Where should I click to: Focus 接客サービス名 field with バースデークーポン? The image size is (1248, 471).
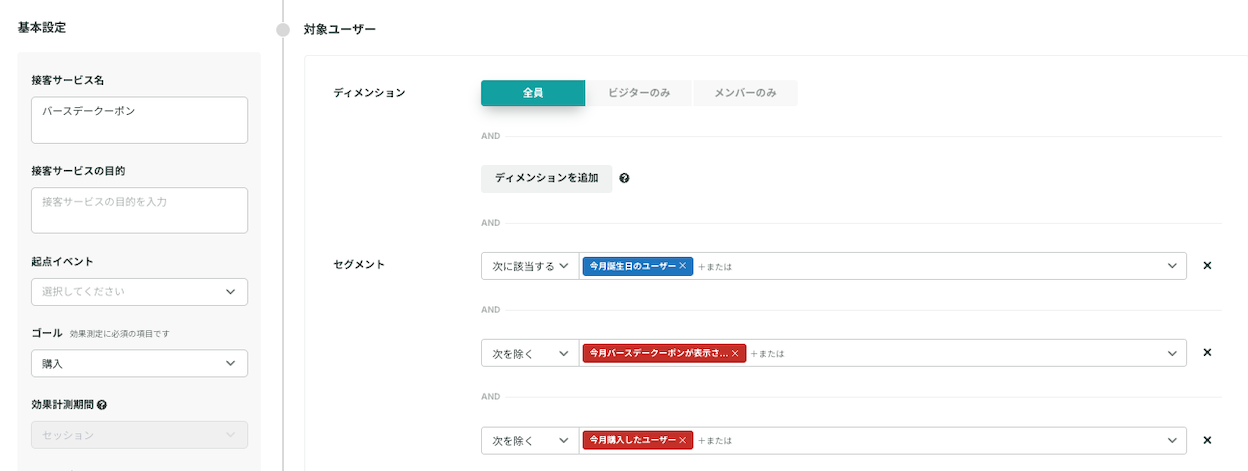pos(139,120)
